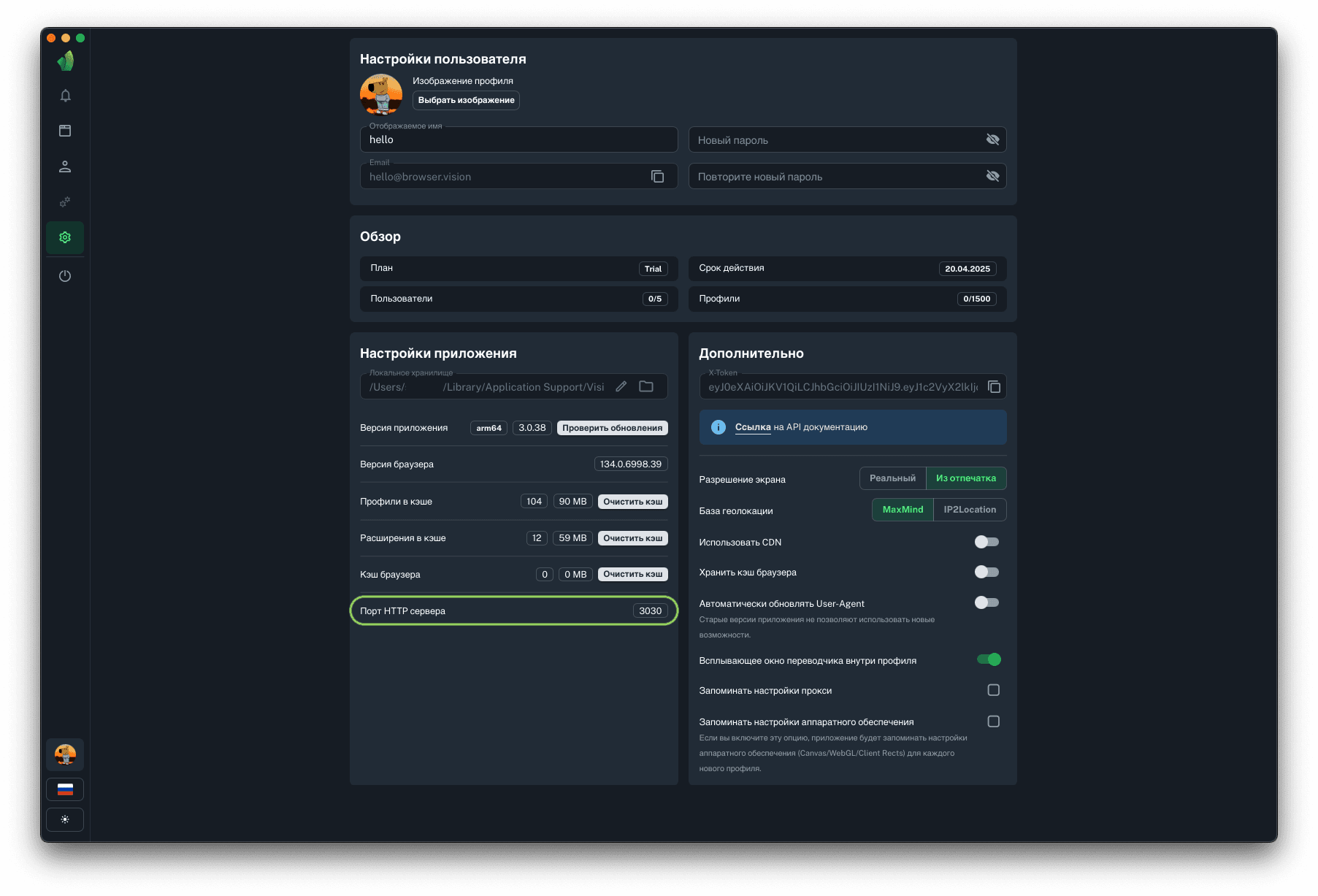Open the users icon in sidebar
The height and width of the screenshot is (896, 1318).
[x=65, y=166]
